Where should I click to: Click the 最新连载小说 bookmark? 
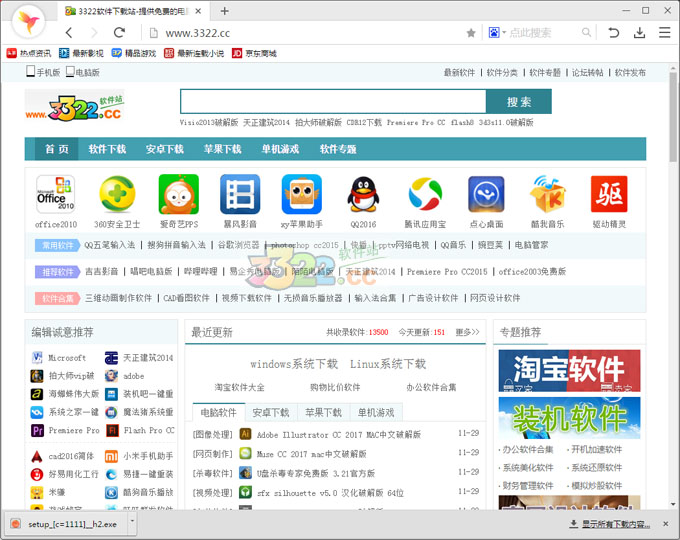point(194,53)
